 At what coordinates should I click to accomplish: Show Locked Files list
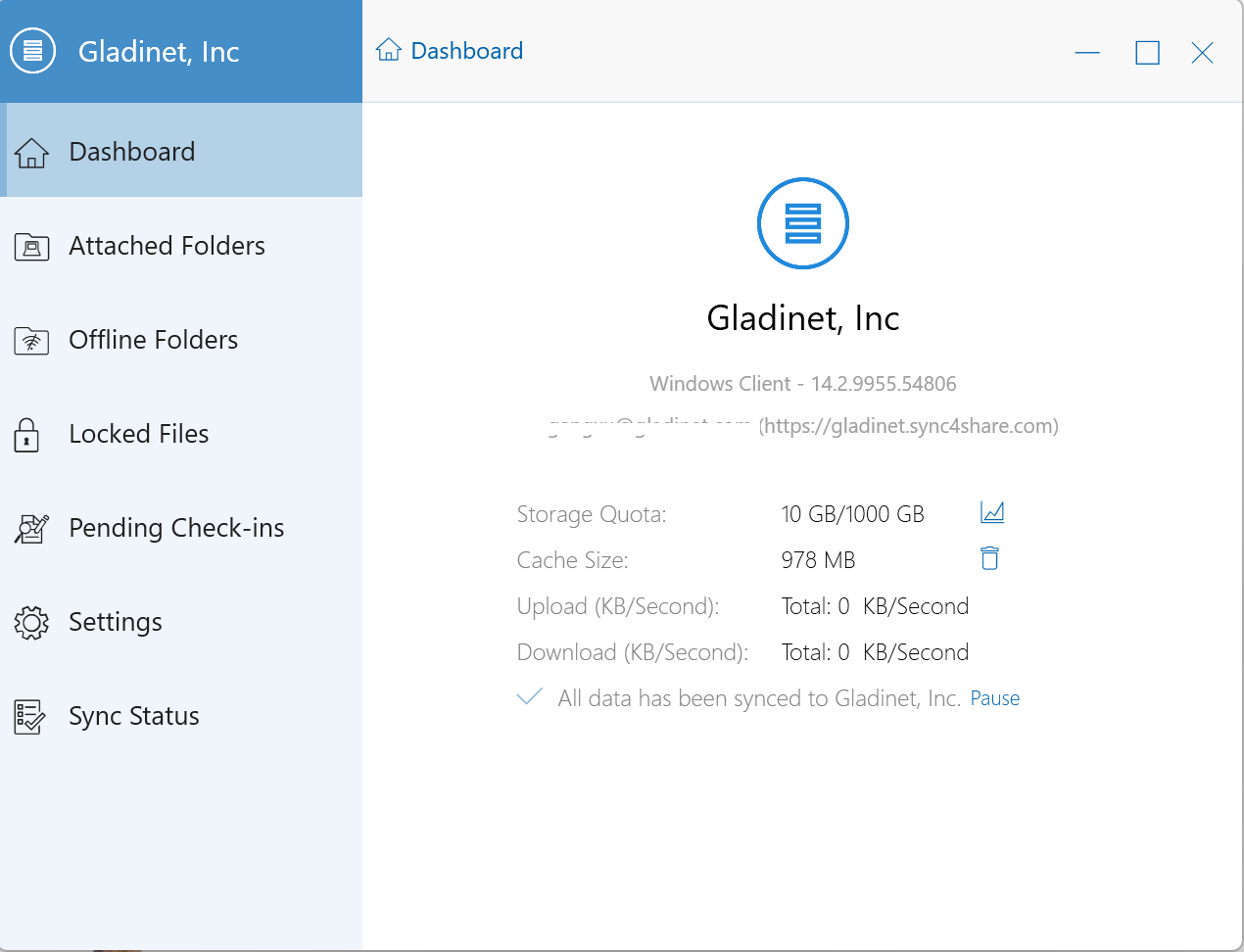tap(181, 433)
